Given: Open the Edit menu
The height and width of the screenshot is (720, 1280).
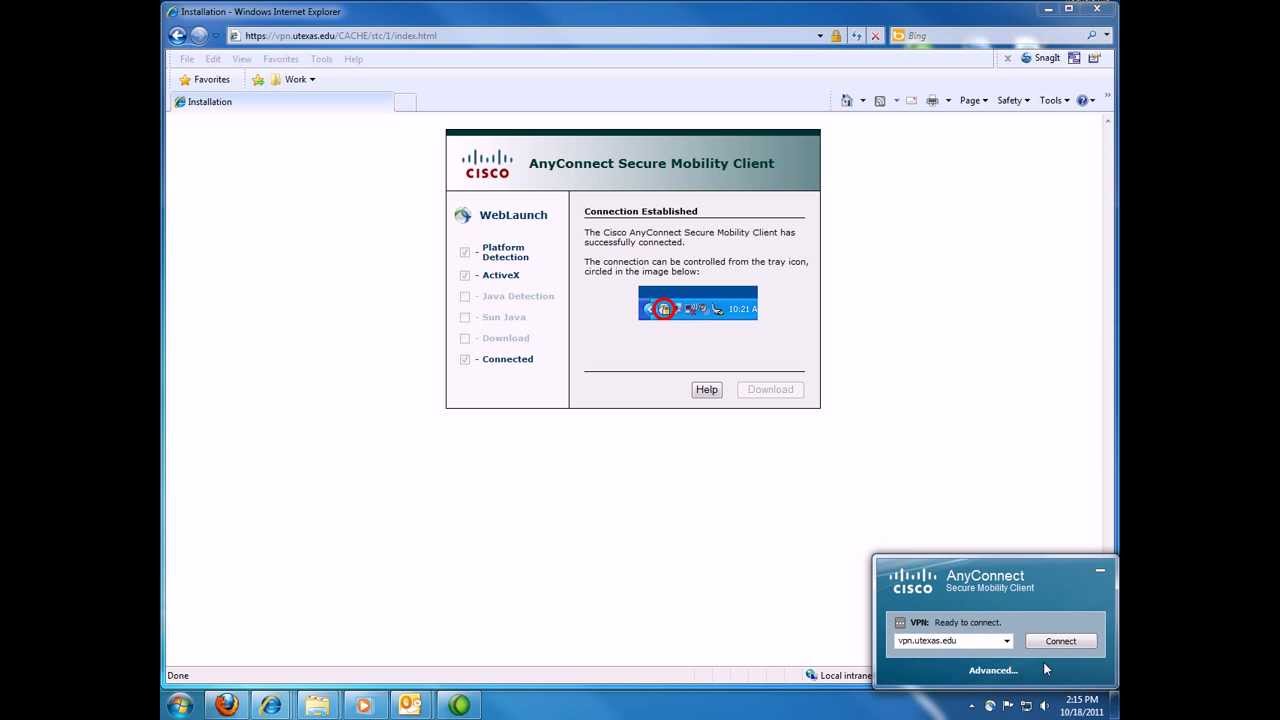Looking at the screenshot, I should (x=213, y=59).
